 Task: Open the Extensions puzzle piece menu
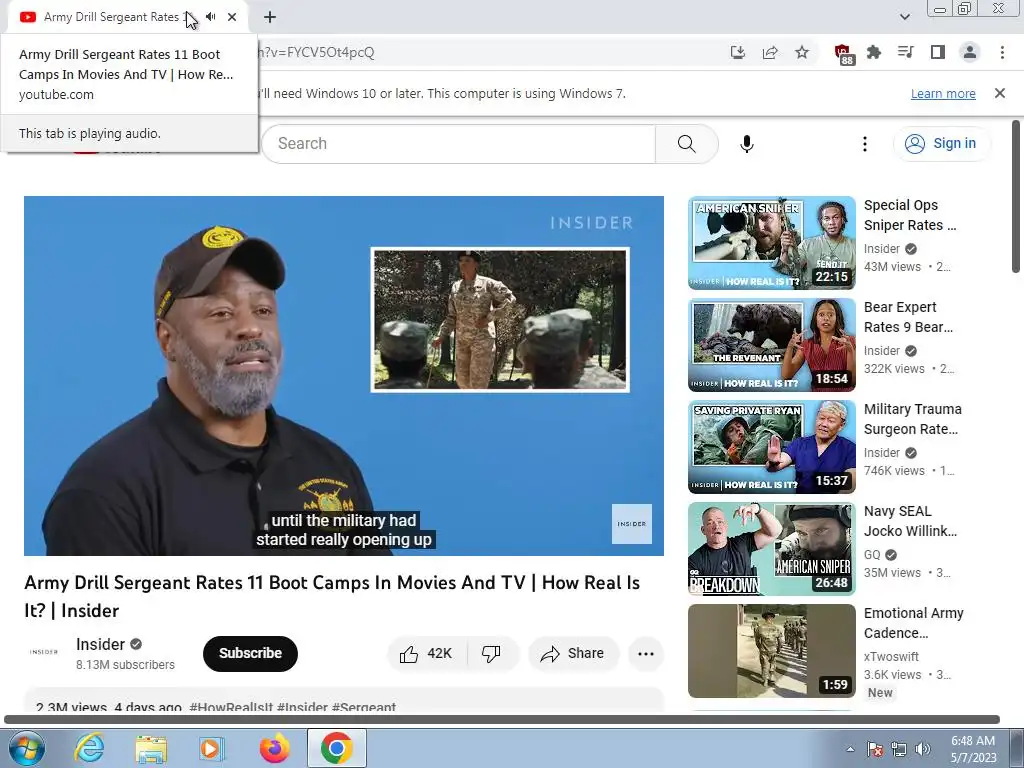pos(874,52)
